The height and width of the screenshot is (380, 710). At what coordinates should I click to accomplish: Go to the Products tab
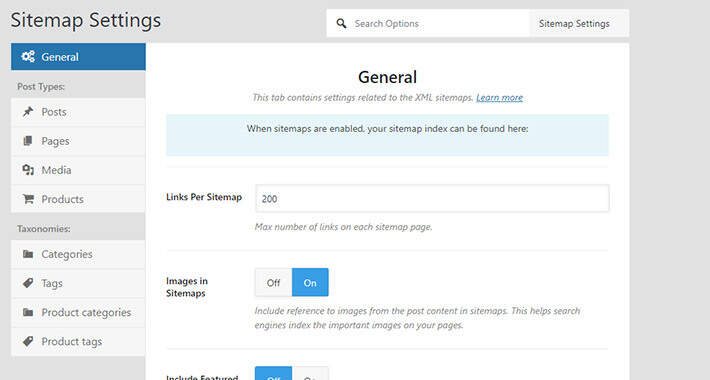tap(78, 199)
